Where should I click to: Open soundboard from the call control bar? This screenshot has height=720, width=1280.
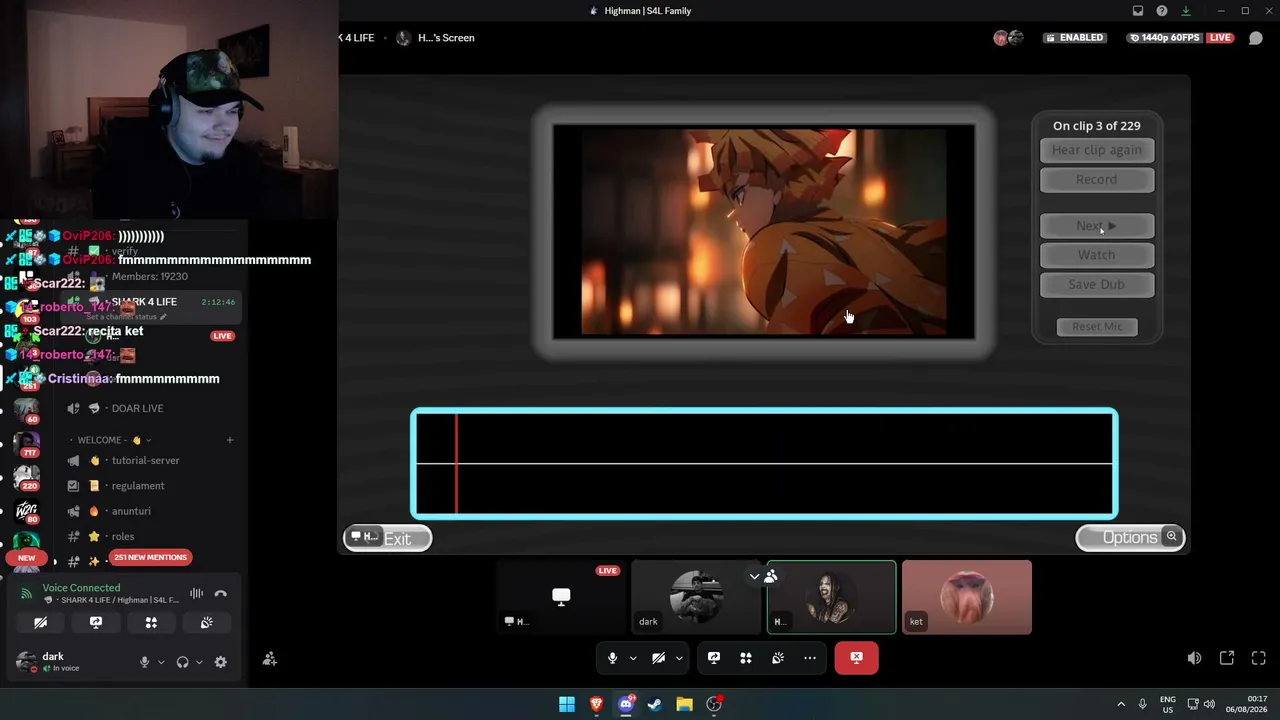(x=778, y=658)
